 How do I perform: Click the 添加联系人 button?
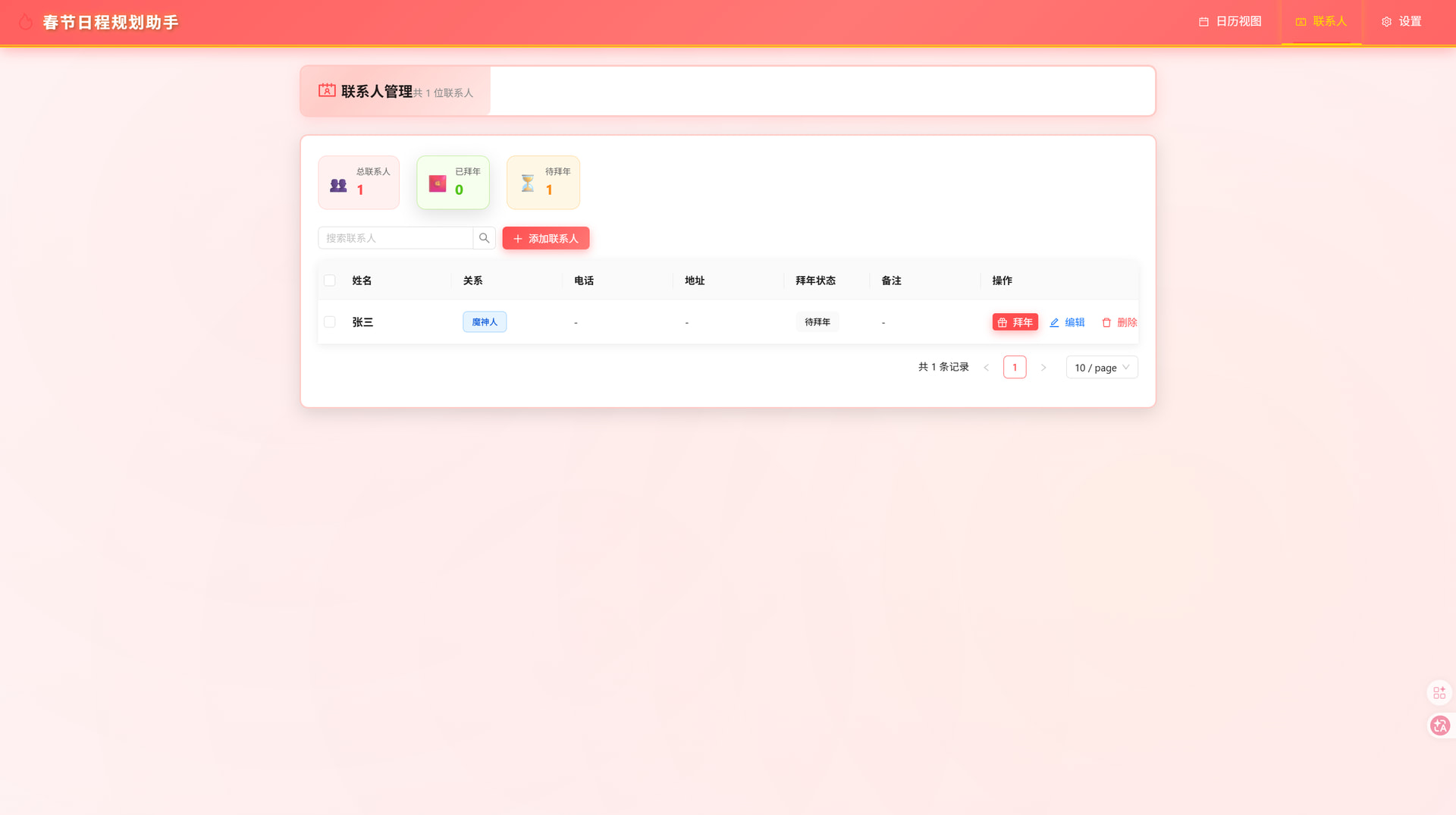[x=545, y=239]
